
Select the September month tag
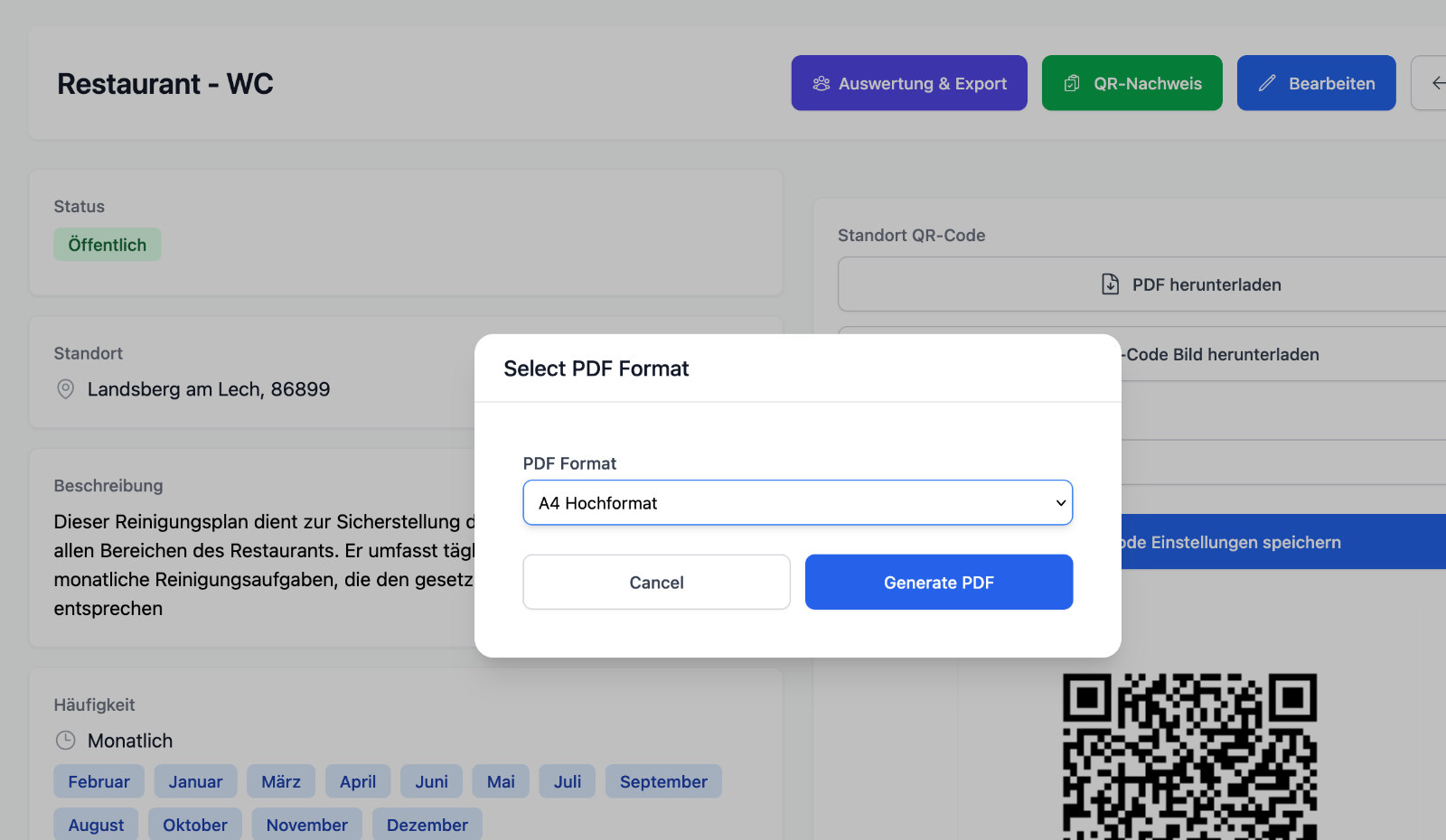(663, 782)
